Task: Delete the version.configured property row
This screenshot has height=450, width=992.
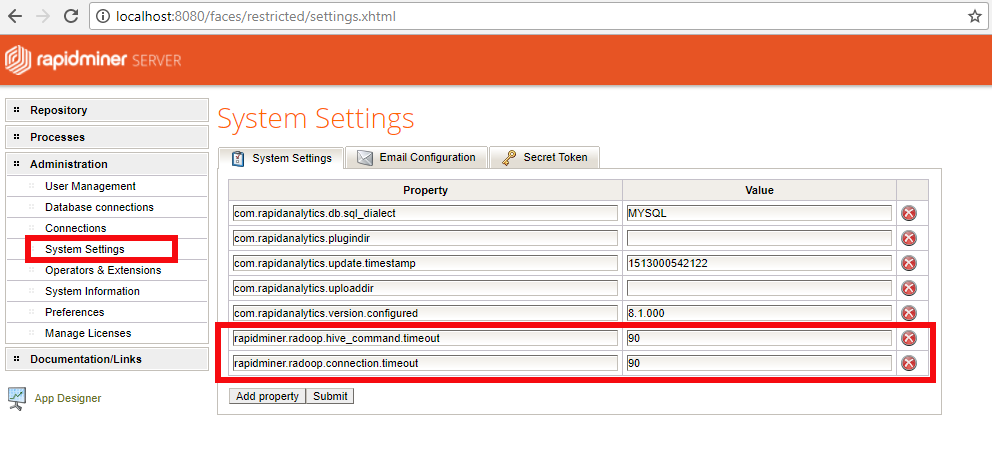Action: pos(909,313)
